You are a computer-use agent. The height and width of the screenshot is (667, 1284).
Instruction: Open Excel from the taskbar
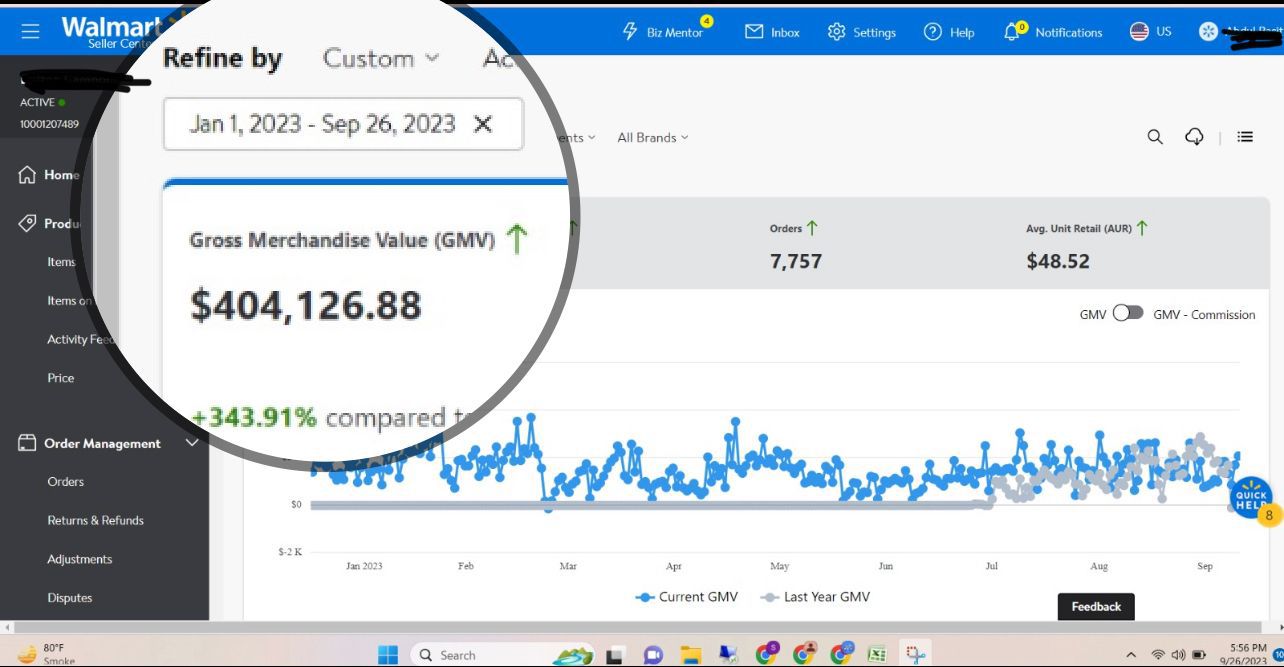point(877,655)
